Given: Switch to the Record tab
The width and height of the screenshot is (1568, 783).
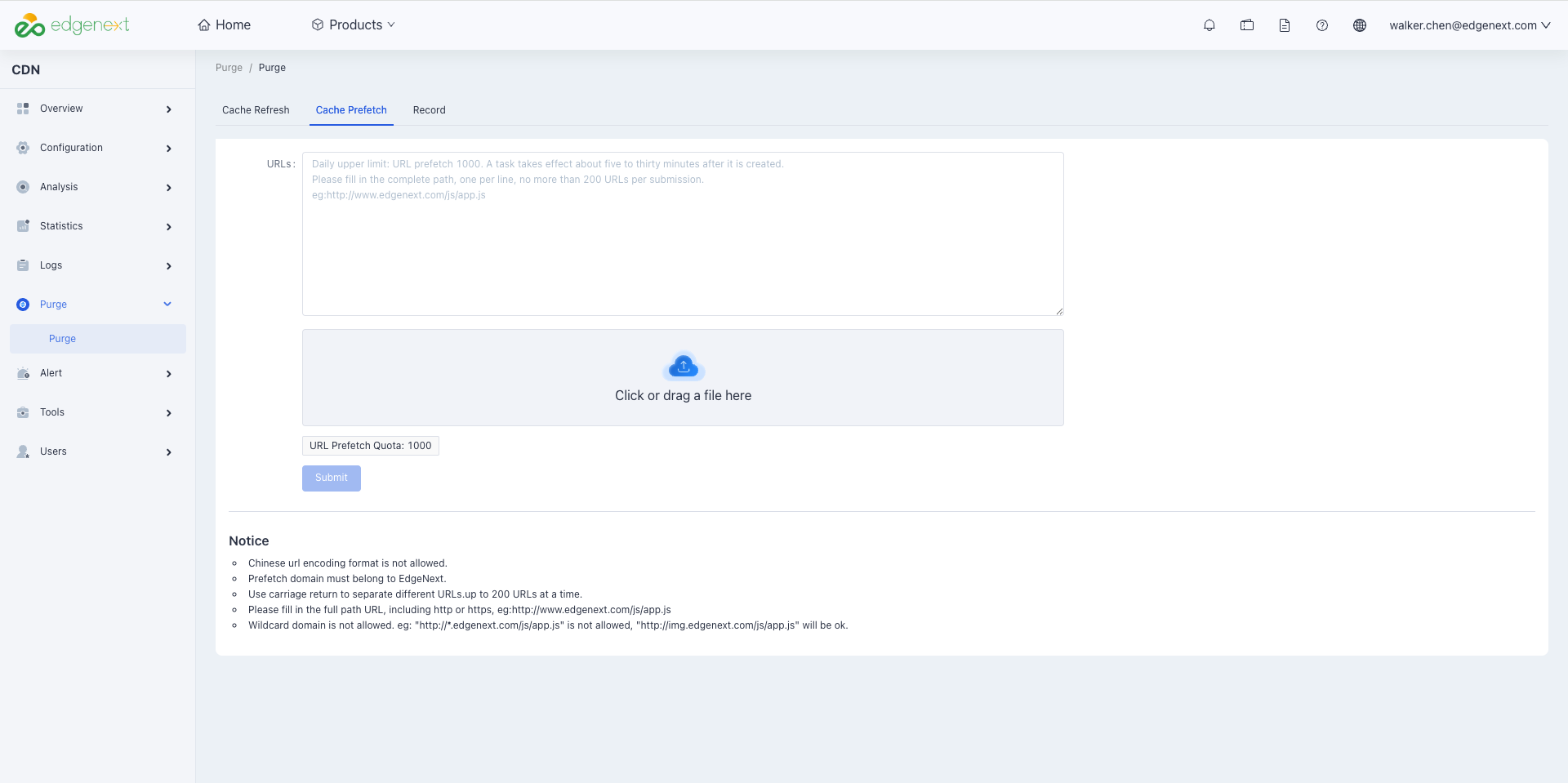Looking at the screenshot, I should point(430,110).
